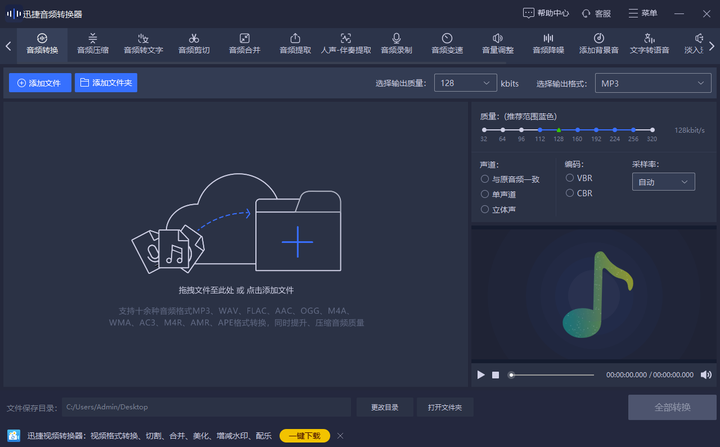This screenshot has width=720, height=447.
Task: Minimize the application window
Action: pyautogui.click(x=679, y=14)
